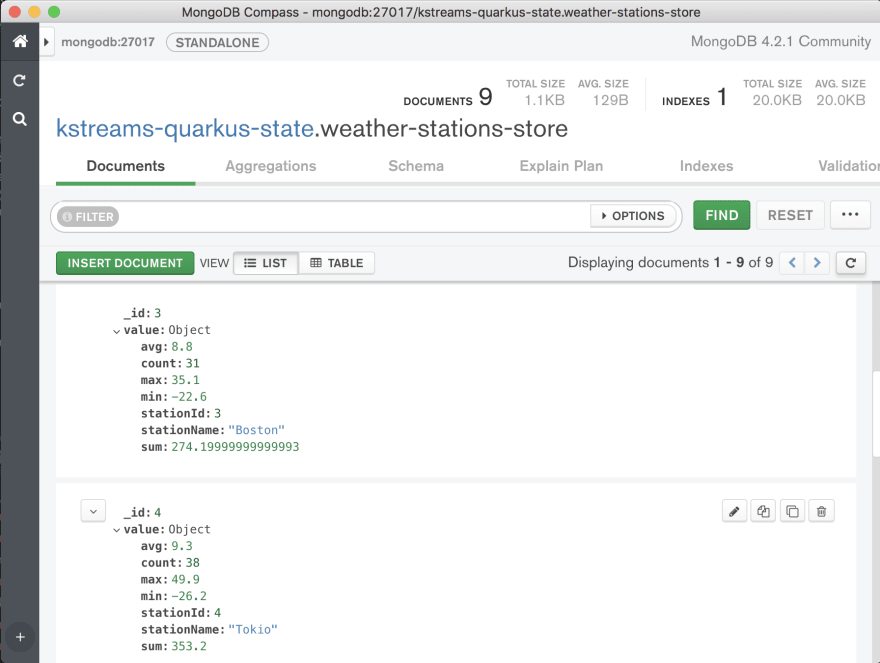This screenshot has height=663, width=880.
Task: Open the Validation tab
Action: [849, 166]
